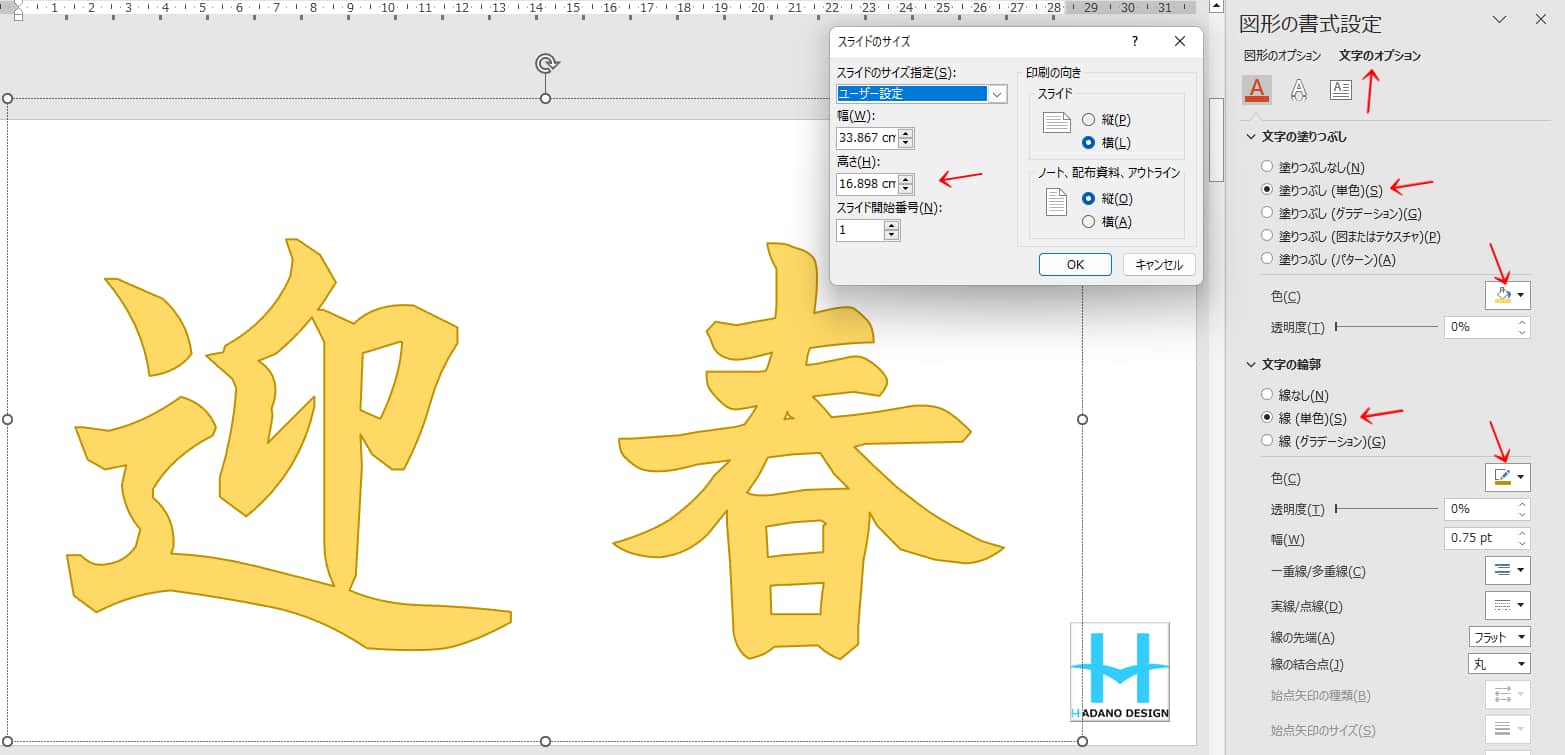The image size is (1565, 755).
Task: Click the キャンセル button
Action: [1159, 265]
